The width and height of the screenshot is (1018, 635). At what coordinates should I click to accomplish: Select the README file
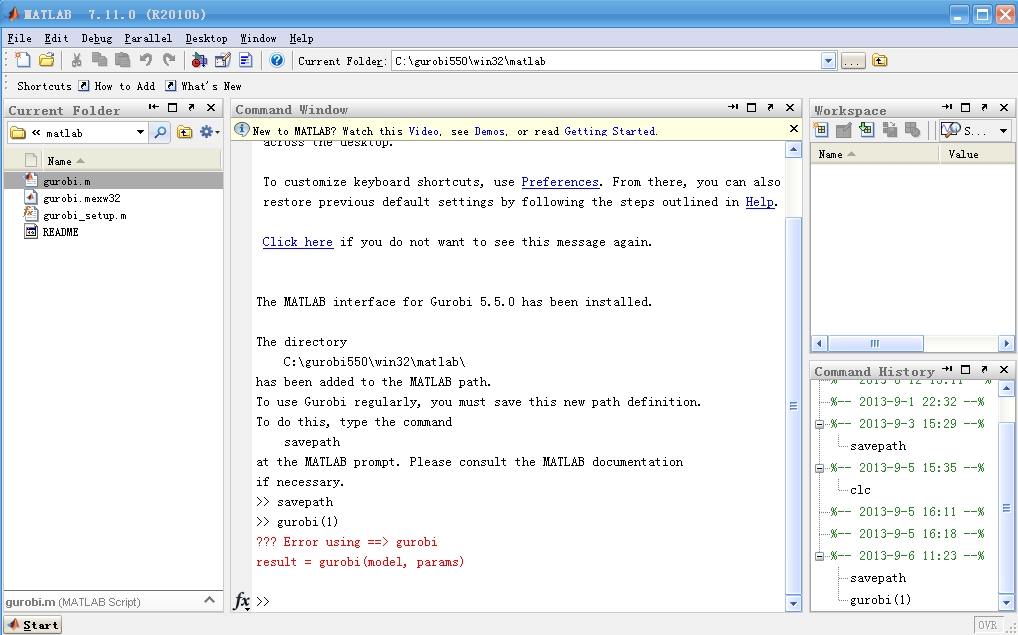[60, 232]
